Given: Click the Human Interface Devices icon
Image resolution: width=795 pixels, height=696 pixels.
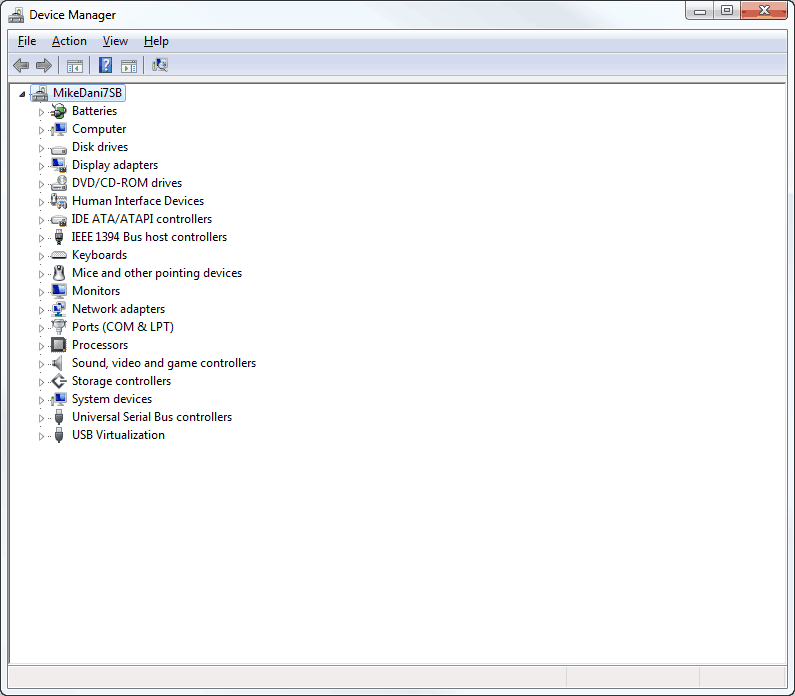Looking at the screenshot, I should (59, 201).
